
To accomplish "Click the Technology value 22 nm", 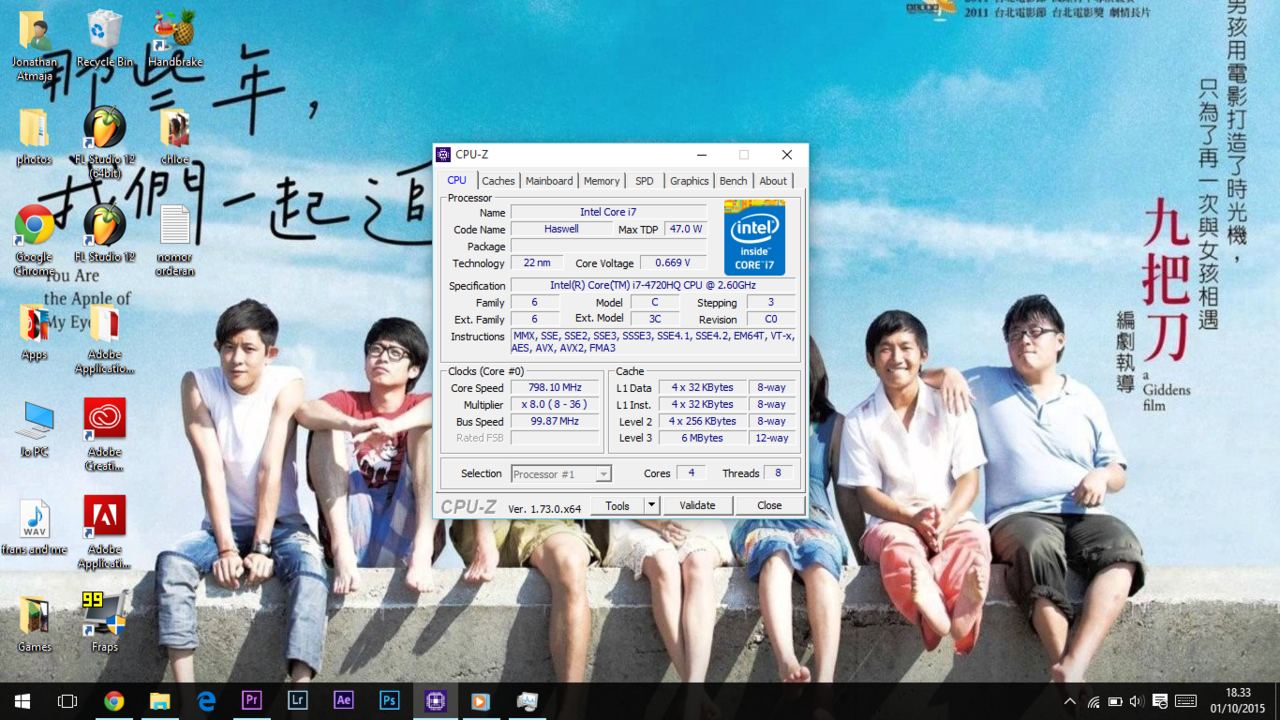I will (537, 263).
